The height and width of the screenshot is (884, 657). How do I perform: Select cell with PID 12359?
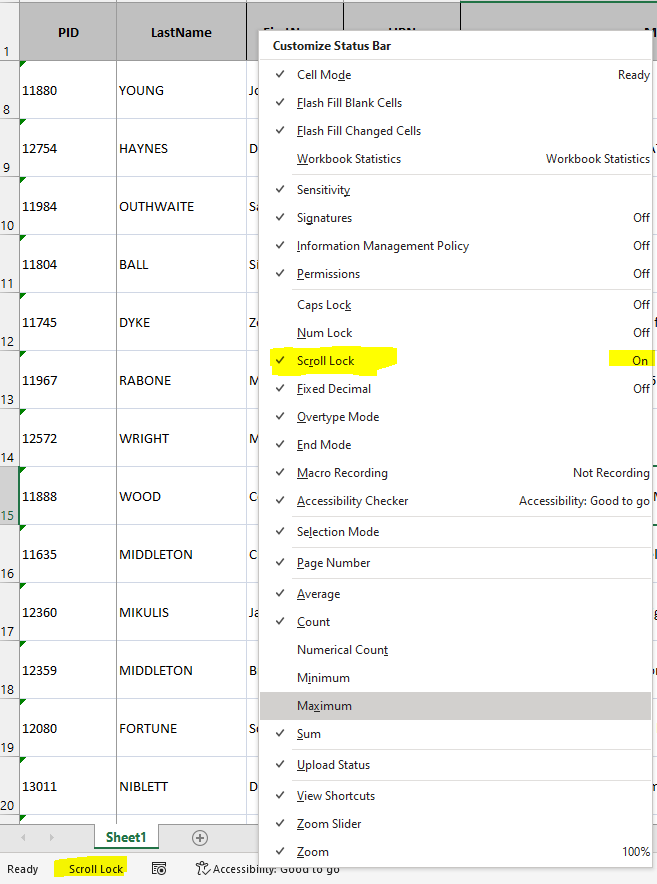[68, 670]
